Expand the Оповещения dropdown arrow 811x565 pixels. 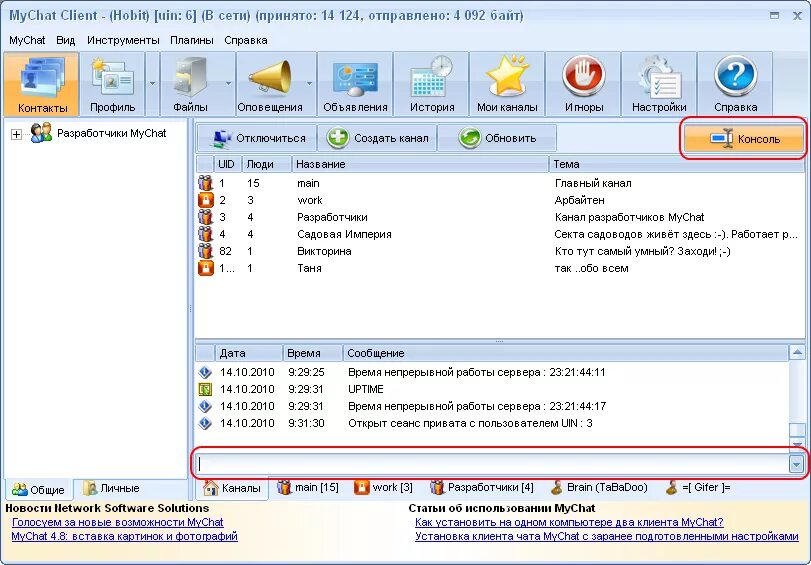[x=309, y=84]
